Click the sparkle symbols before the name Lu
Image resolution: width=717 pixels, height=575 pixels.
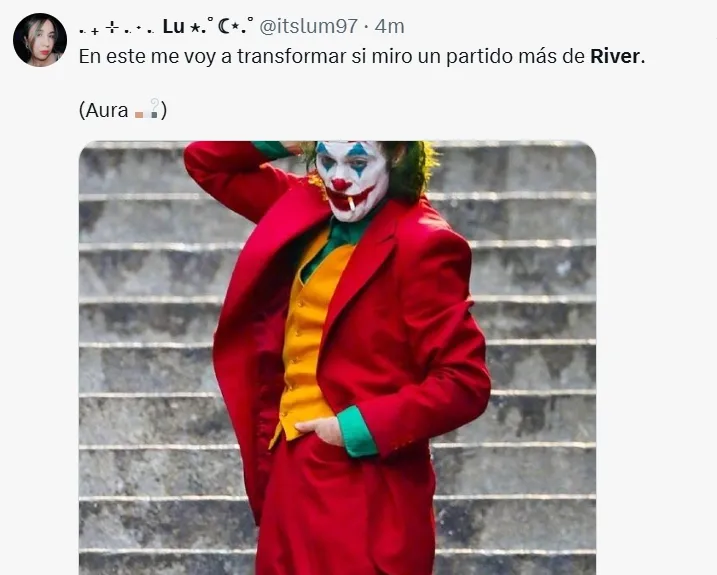click(119, 28)
